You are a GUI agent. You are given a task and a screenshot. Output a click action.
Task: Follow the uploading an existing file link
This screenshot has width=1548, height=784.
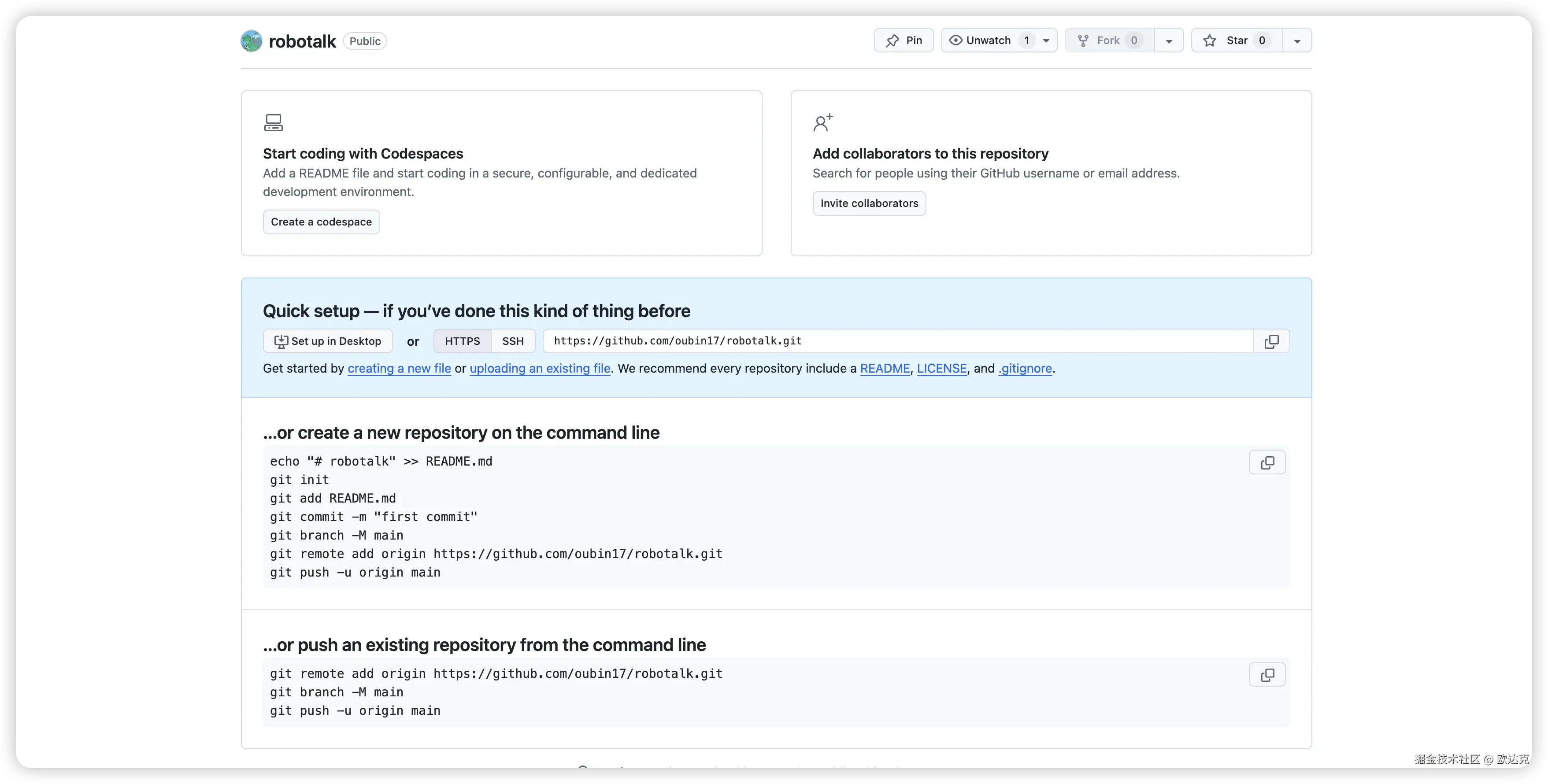tap(540, 369)
